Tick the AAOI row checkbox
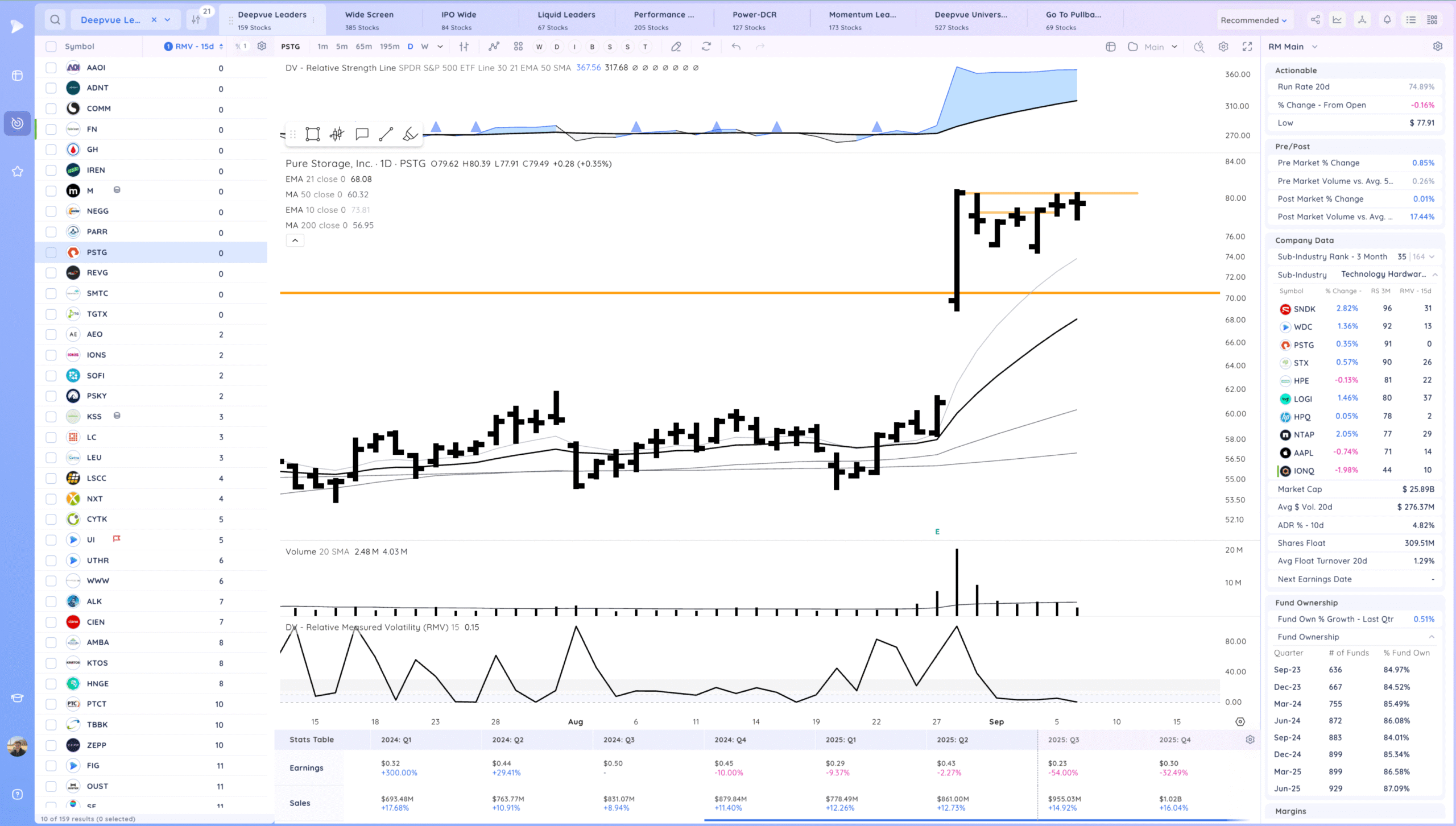Viewport: 1456px width, 826px height. 51,68
